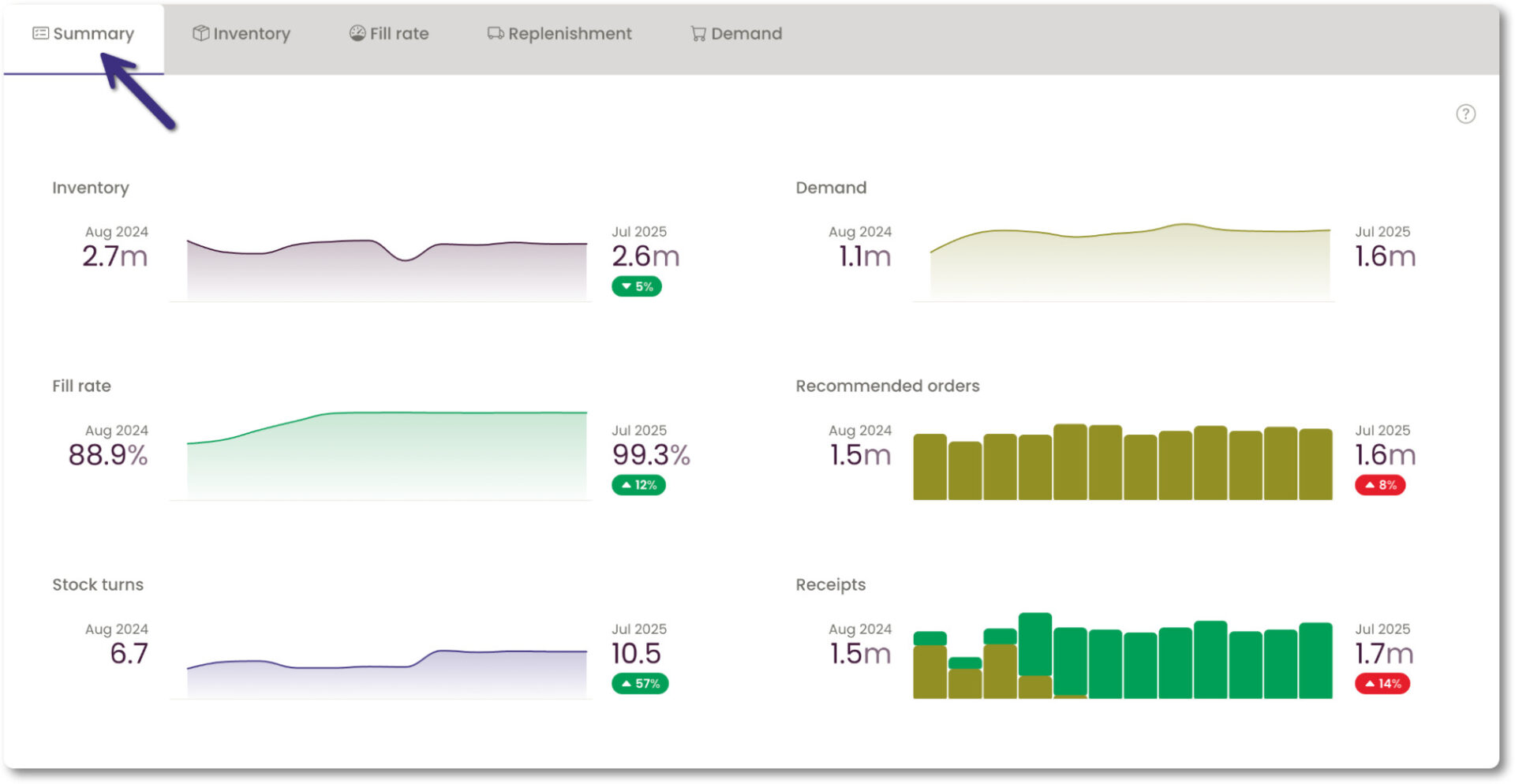The image size is (1515, 784).
Task: Click the Inventory purple area chart
Action: pos(387,269)
